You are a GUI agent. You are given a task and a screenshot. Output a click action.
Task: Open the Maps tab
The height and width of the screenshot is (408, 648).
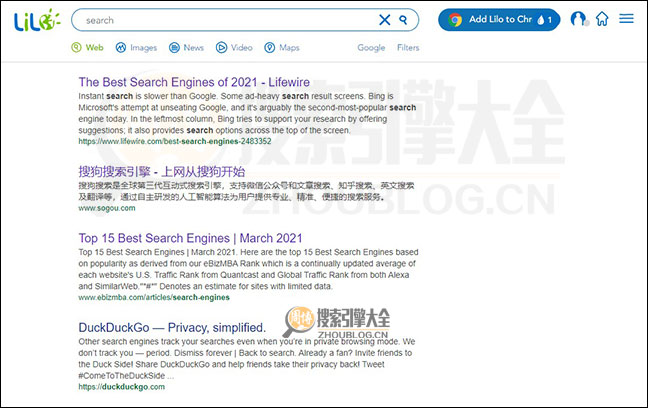pyautogui.click(x=282, y=47)
